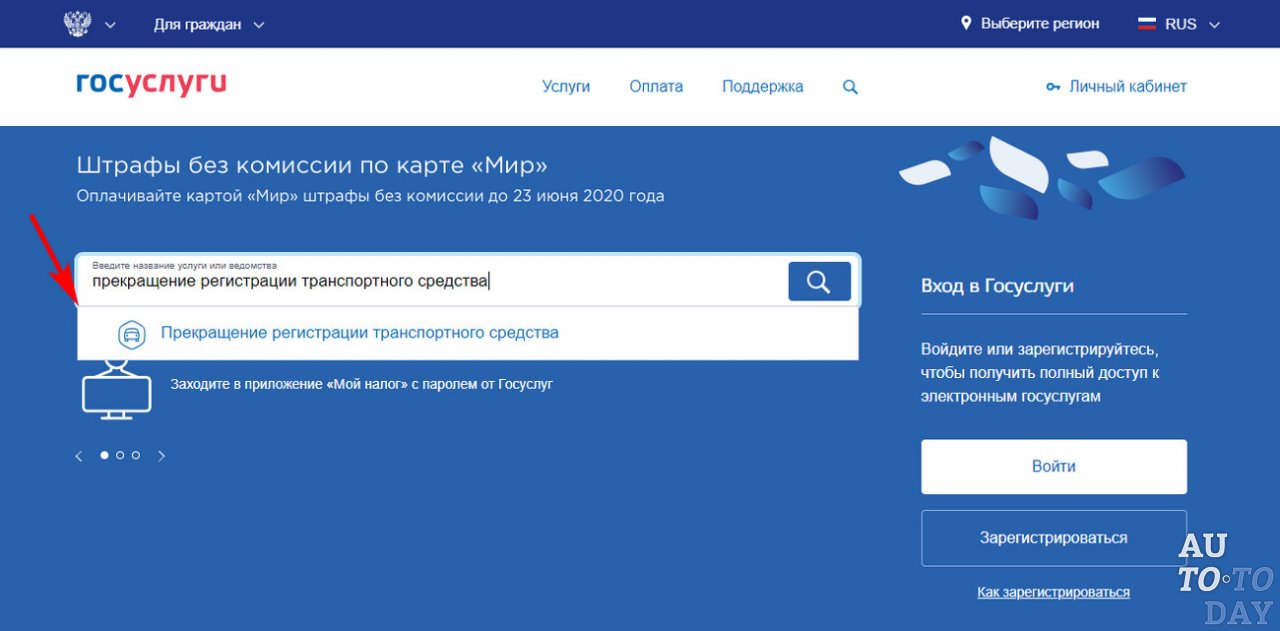Click the car icon next to the search suggestion
The height and width of the screenshot is (631, 1280).
pos(131,331)
